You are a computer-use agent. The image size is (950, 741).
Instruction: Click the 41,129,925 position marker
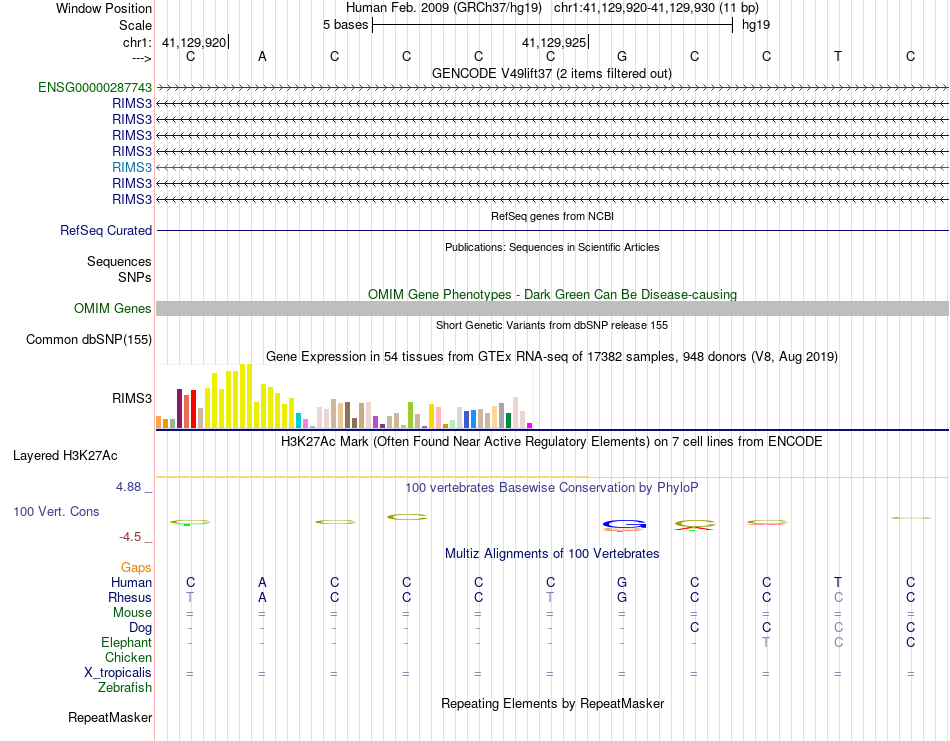tap(554, 42)
